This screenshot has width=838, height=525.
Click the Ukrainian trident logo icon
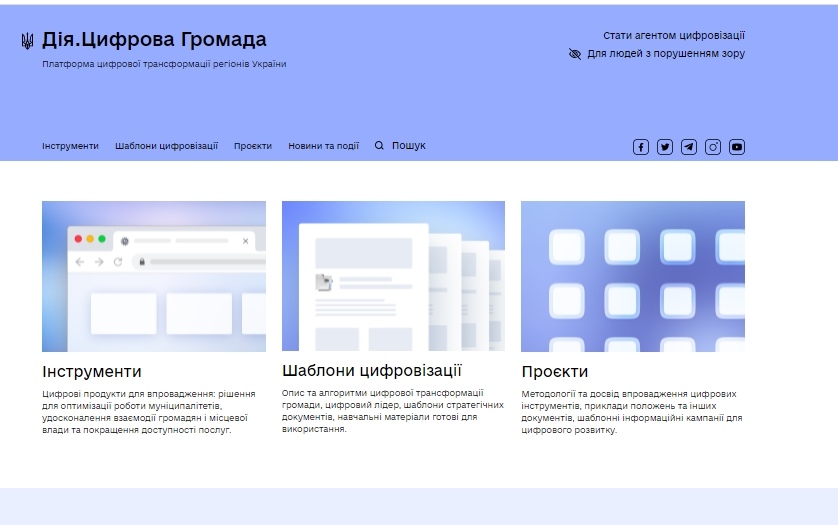point(27,41)
